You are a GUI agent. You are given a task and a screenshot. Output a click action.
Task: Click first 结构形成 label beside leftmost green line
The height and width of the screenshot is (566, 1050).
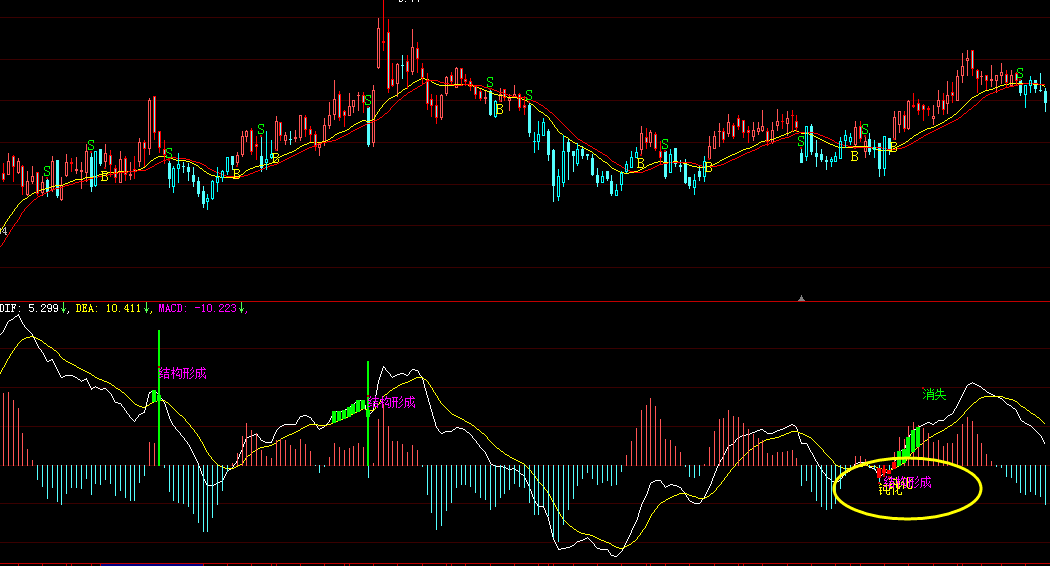pyautogui.click(x=183, y=373)
